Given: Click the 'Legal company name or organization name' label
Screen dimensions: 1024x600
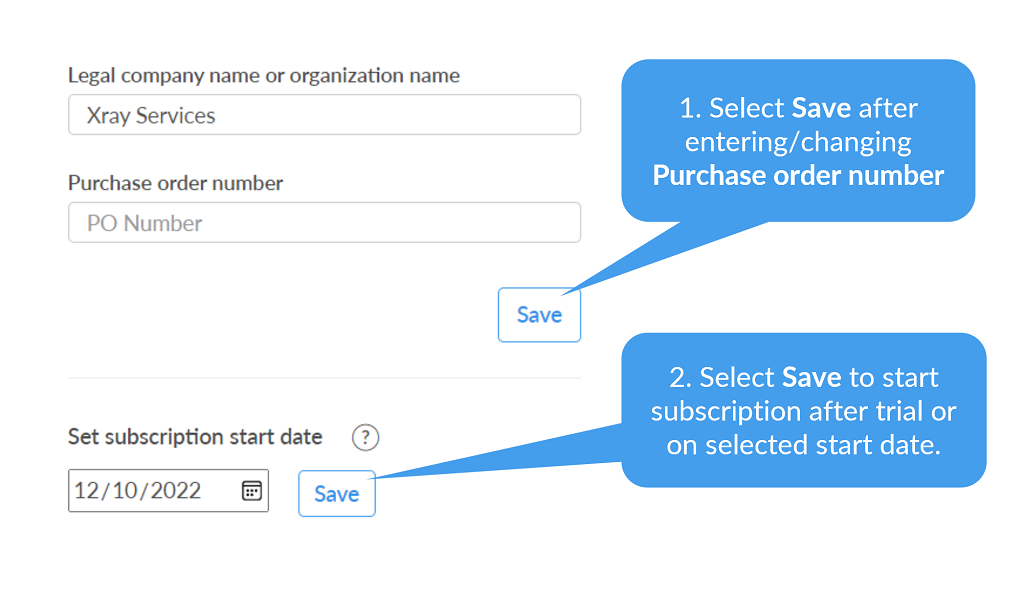Looking at the screenshot, I should coord(264,75).
